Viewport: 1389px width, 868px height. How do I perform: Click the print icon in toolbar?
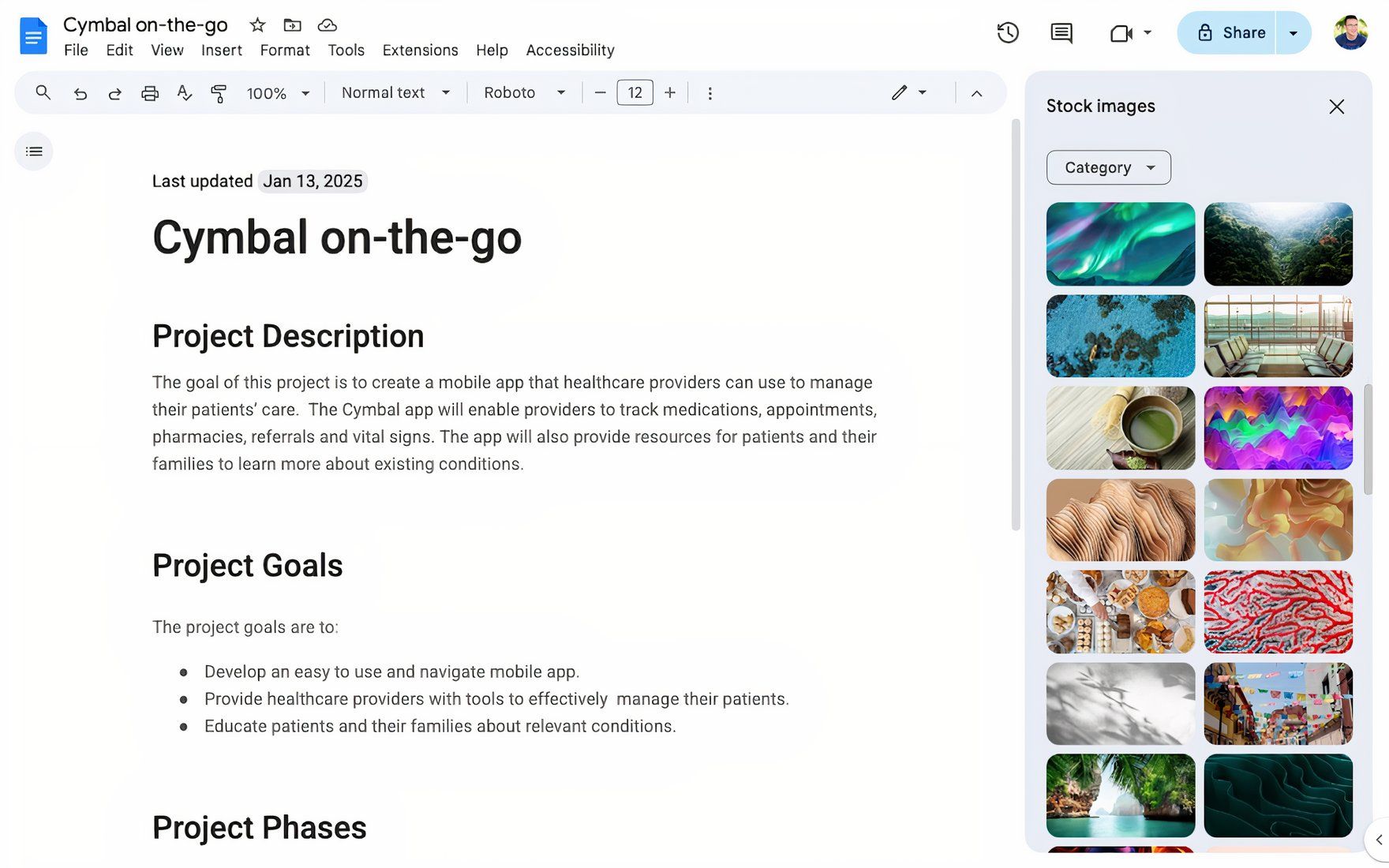pos(149,93)
